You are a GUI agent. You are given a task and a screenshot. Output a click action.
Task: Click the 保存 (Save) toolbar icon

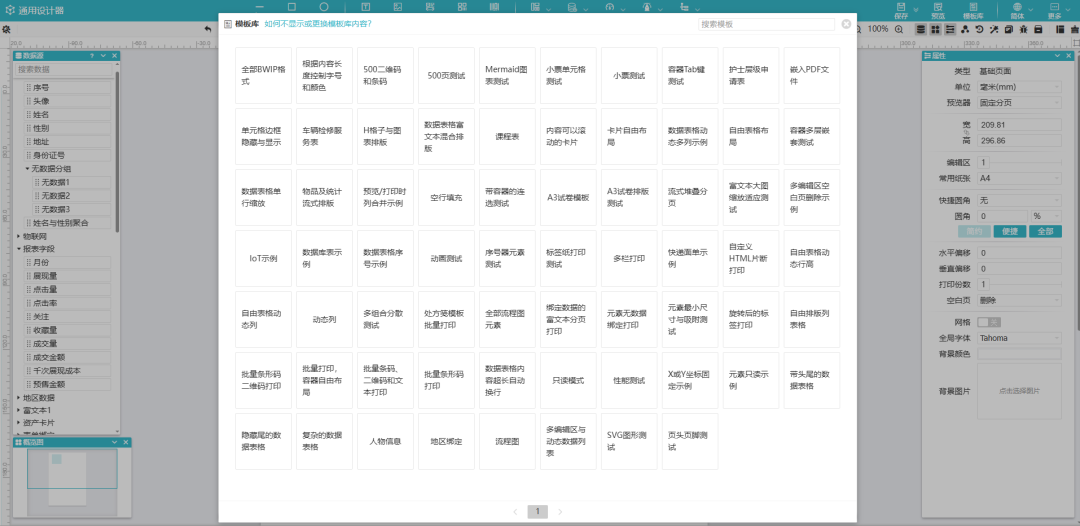(901, 11)
